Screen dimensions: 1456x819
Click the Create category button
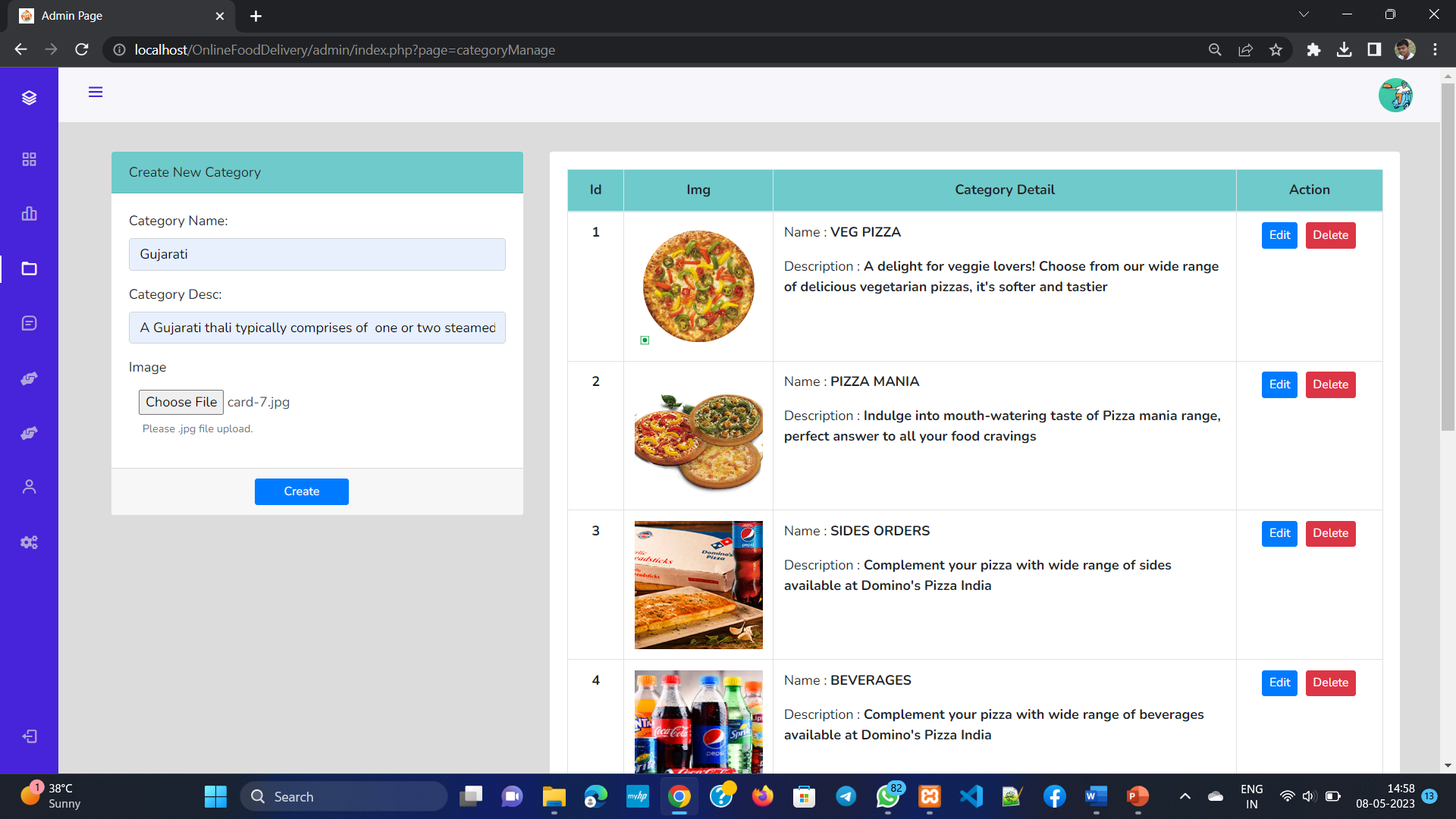302,491
